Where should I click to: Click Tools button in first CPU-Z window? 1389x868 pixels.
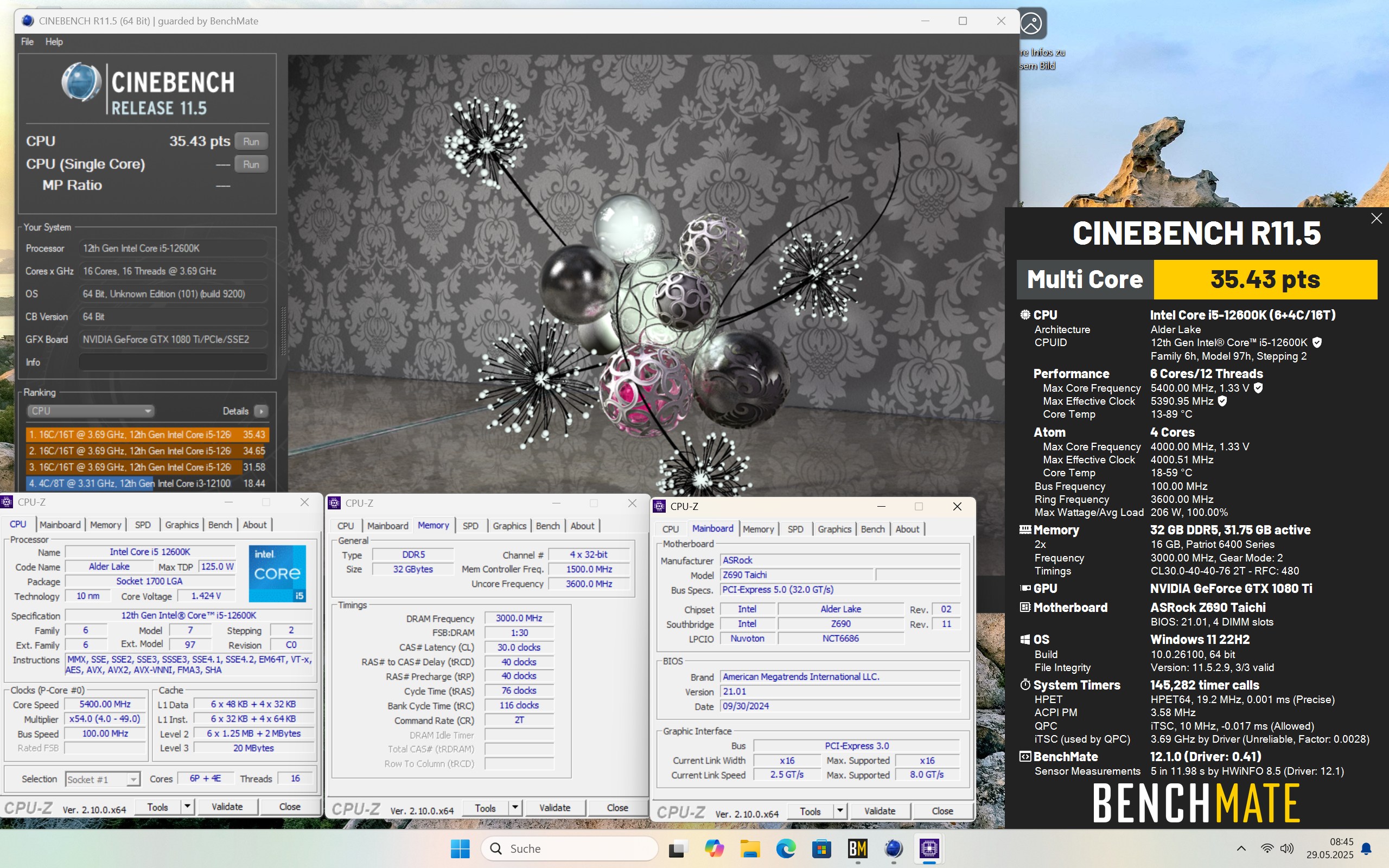coord(157,807)
